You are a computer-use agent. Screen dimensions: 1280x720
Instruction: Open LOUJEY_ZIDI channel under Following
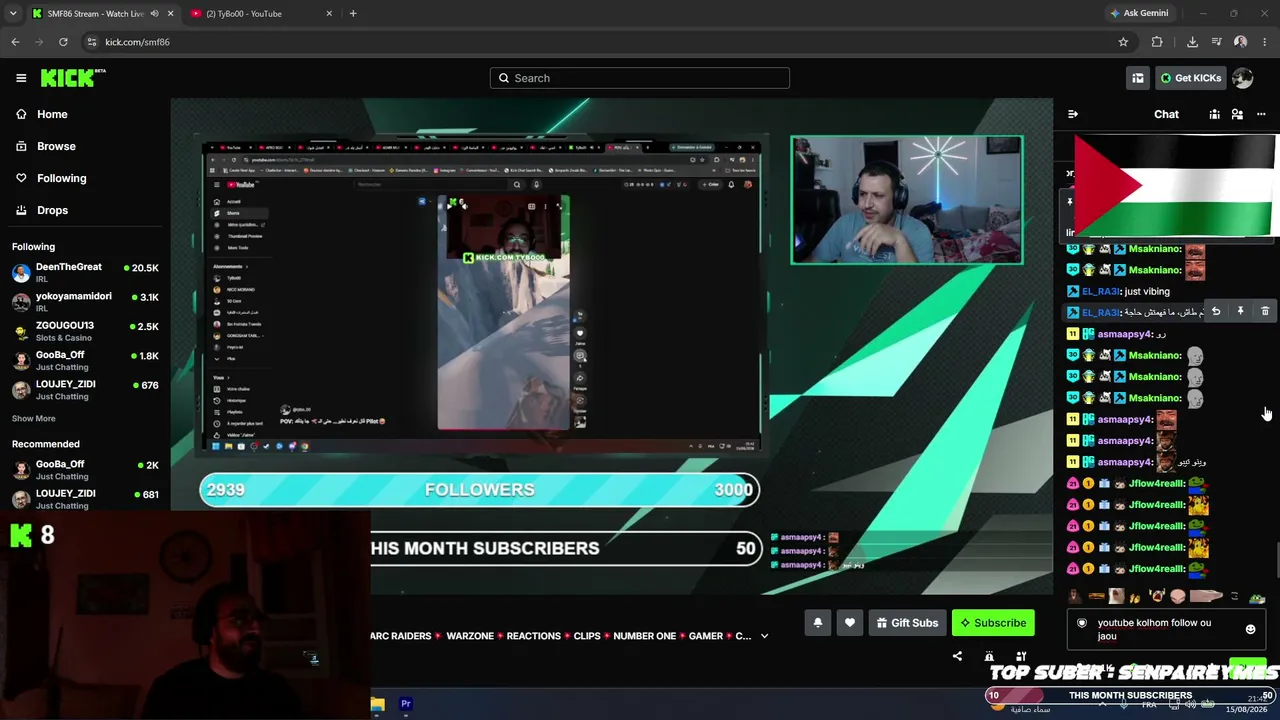pyautogui.click(x=85, y=389)
